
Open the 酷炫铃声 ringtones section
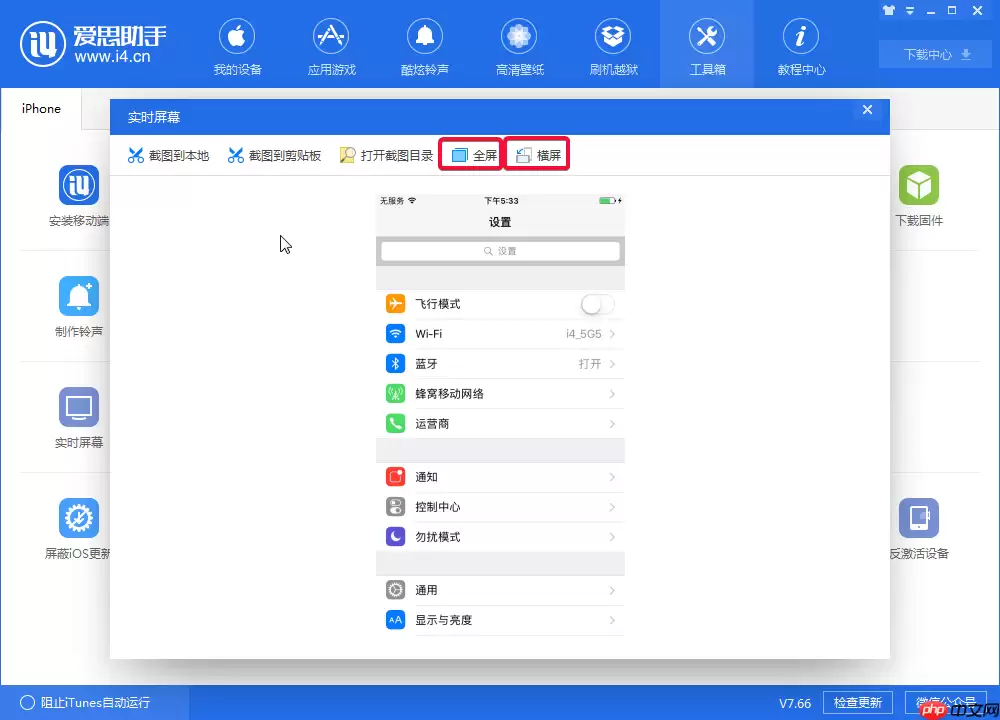tap(425, 45)
